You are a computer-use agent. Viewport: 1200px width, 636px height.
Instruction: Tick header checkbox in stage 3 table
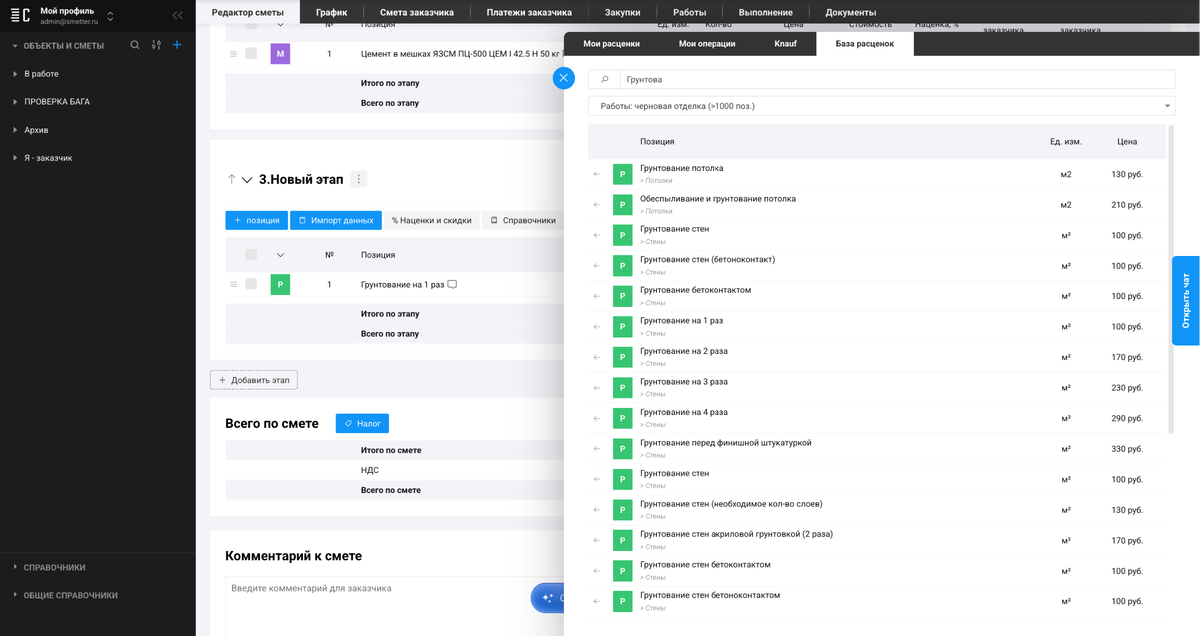[x=251, y=254]
